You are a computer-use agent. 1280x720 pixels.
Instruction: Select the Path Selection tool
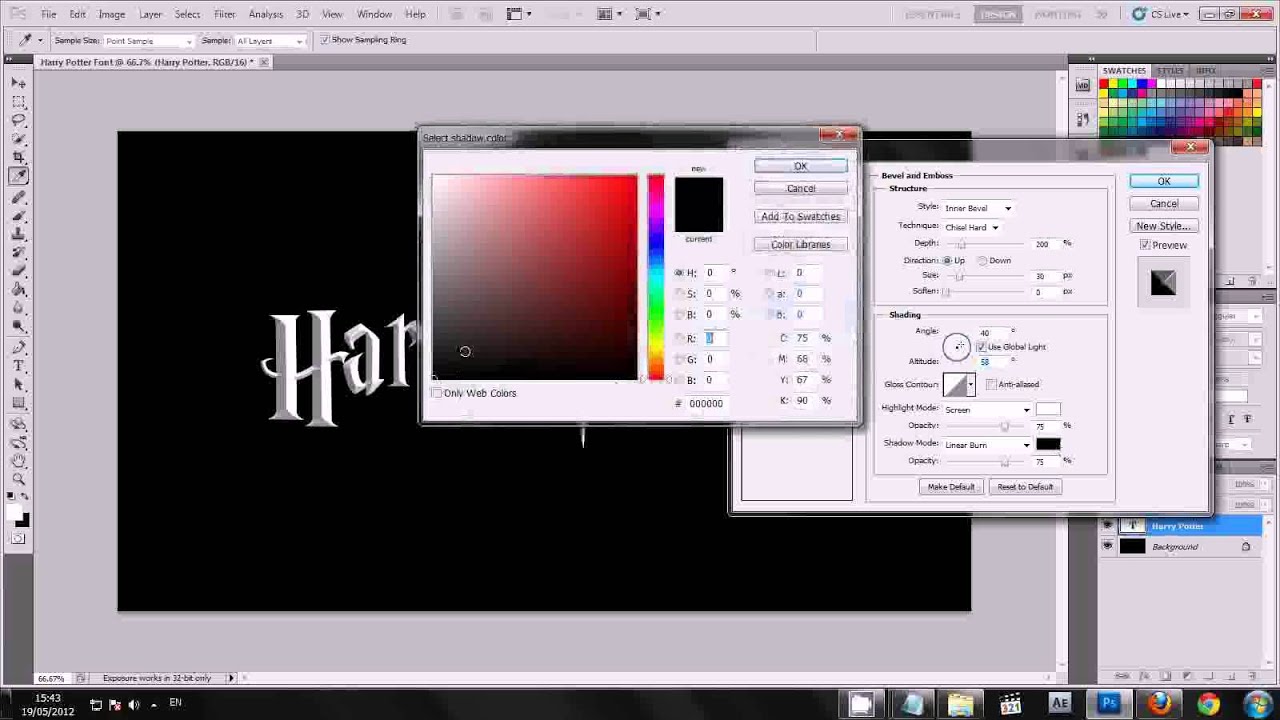tap(19, 385)
